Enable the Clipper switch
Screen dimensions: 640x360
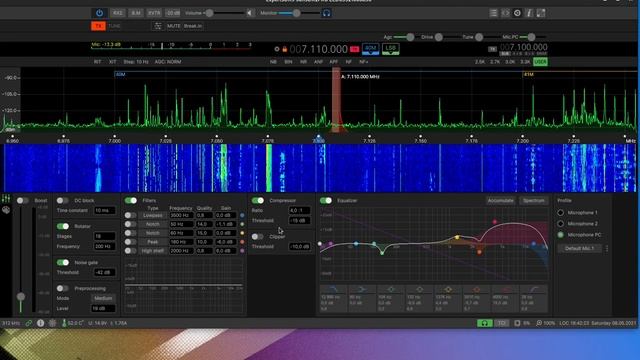tap(258, 236)
